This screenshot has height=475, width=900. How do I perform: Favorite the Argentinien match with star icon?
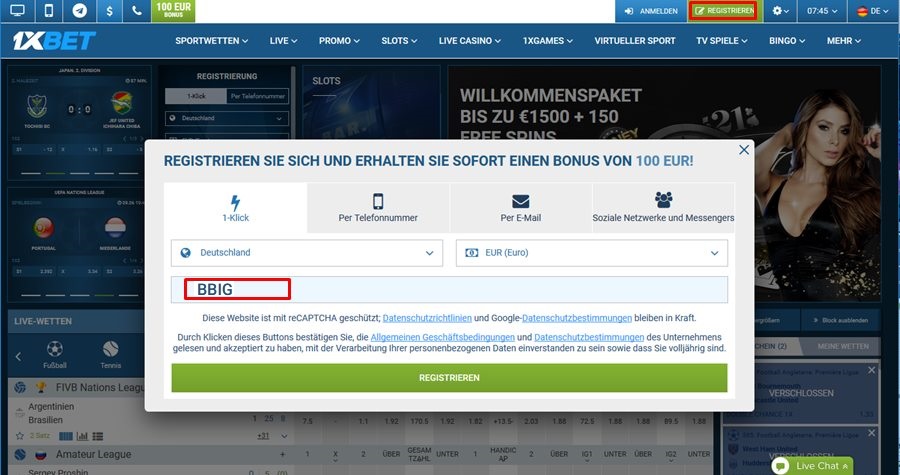(20, 436)
